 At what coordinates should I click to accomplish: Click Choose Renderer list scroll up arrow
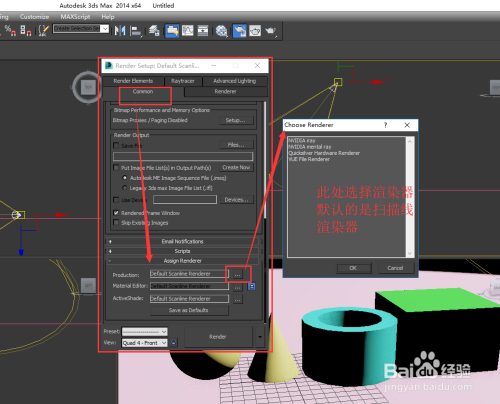pyautogui.click(x=410, y=141)
